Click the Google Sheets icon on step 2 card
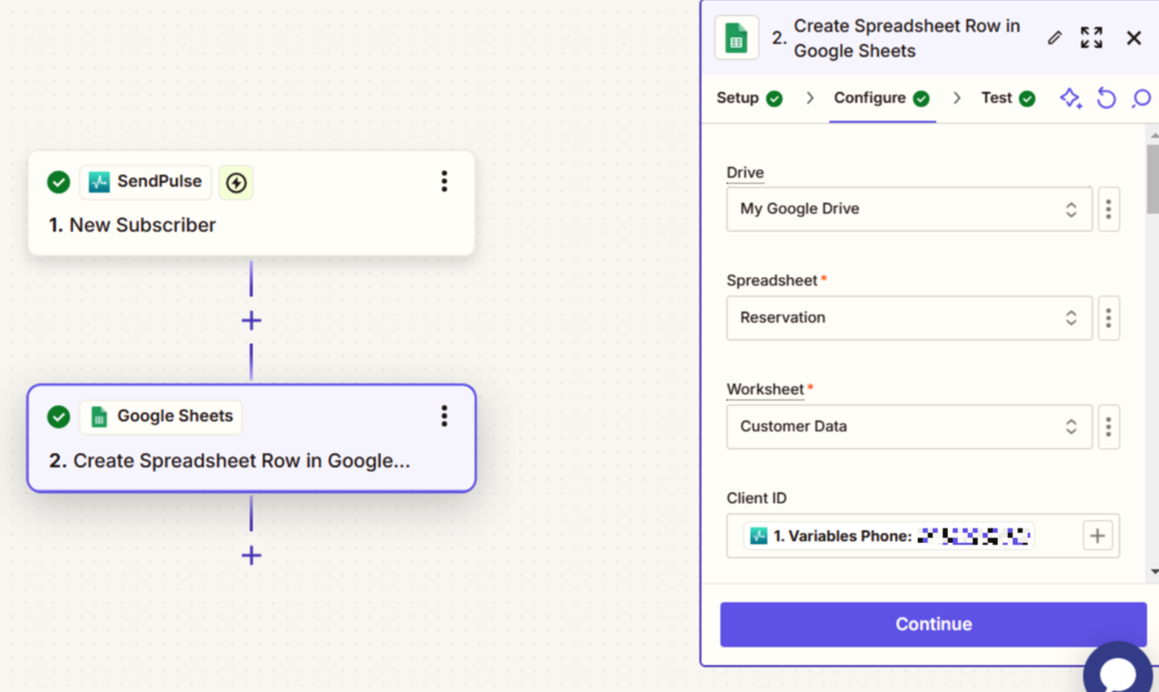 tap(99, 417)
